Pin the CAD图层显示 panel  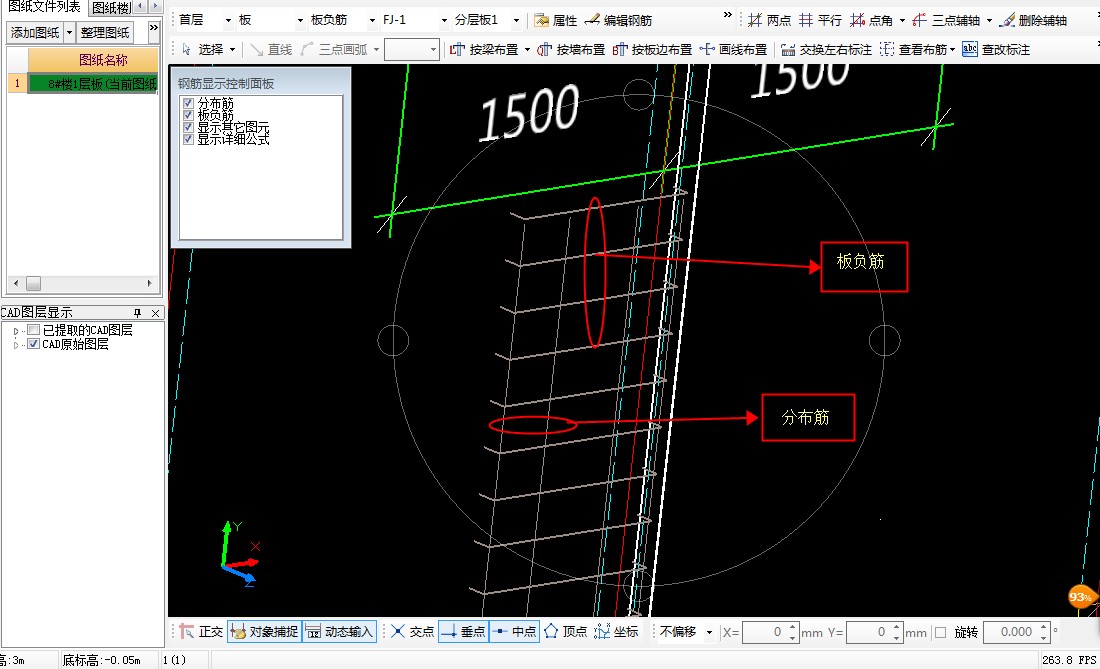click(x=138, y=313)
